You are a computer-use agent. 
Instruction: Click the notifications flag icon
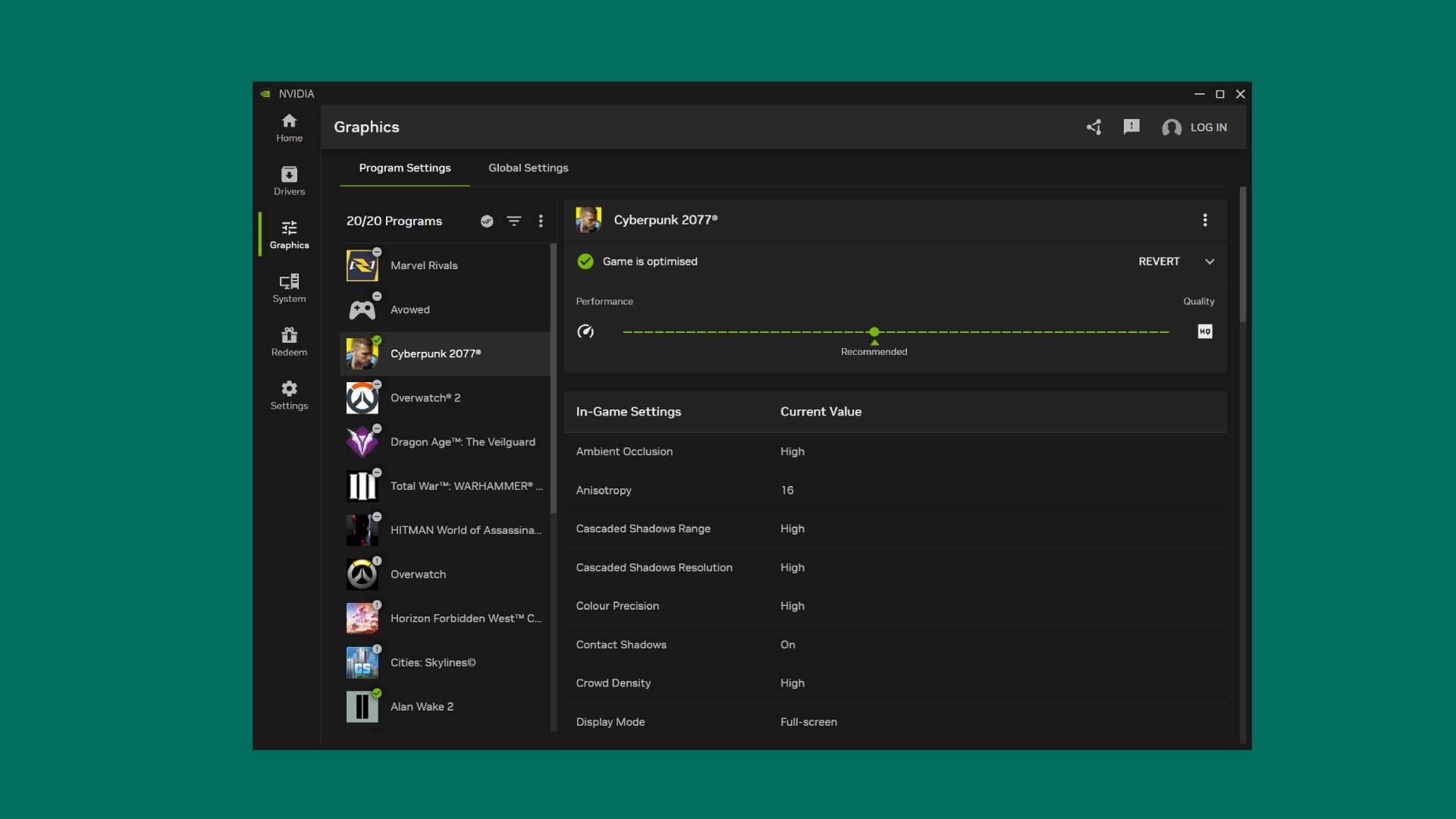(1131, 127)
